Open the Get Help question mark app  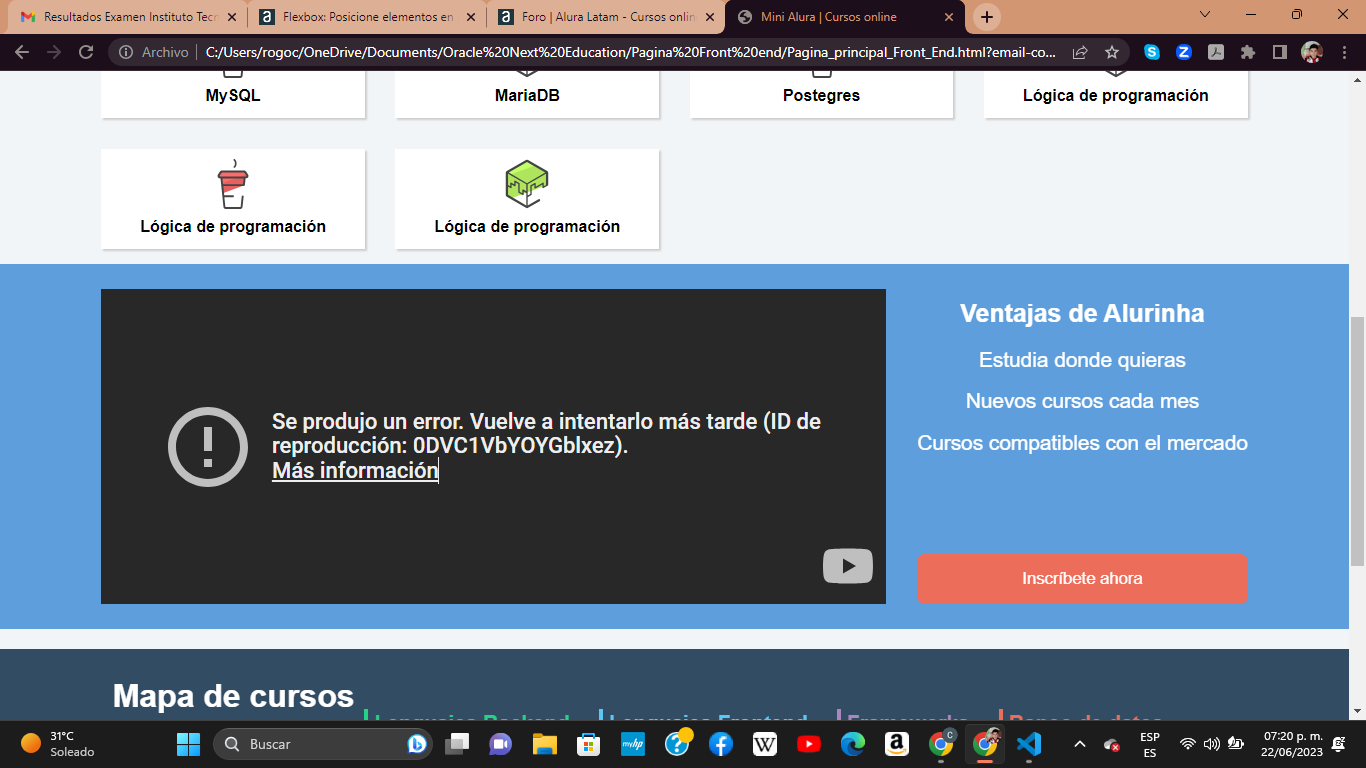coord(677,743)
